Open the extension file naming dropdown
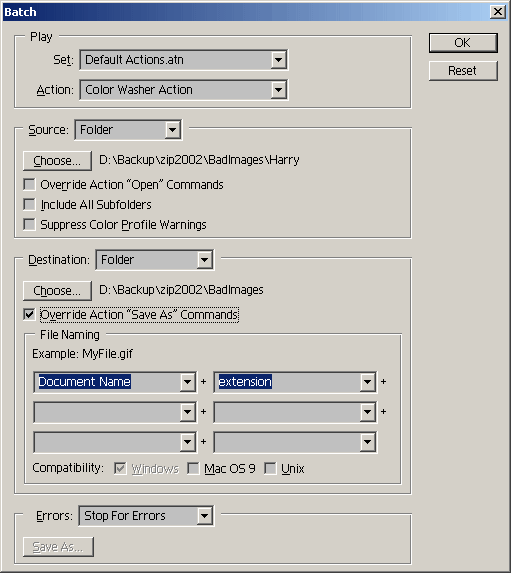The image size is (511, 573). point(295,382)
